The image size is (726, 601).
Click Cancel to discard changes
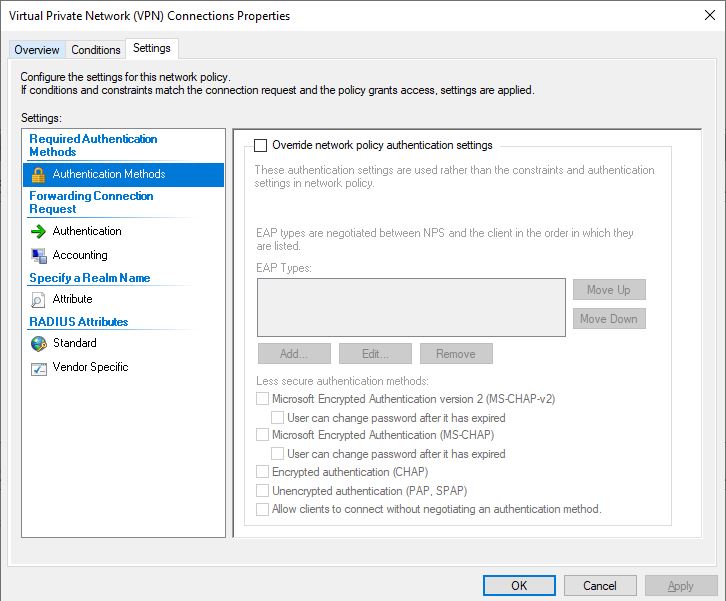pyautogui.click(x=600, y=585)
